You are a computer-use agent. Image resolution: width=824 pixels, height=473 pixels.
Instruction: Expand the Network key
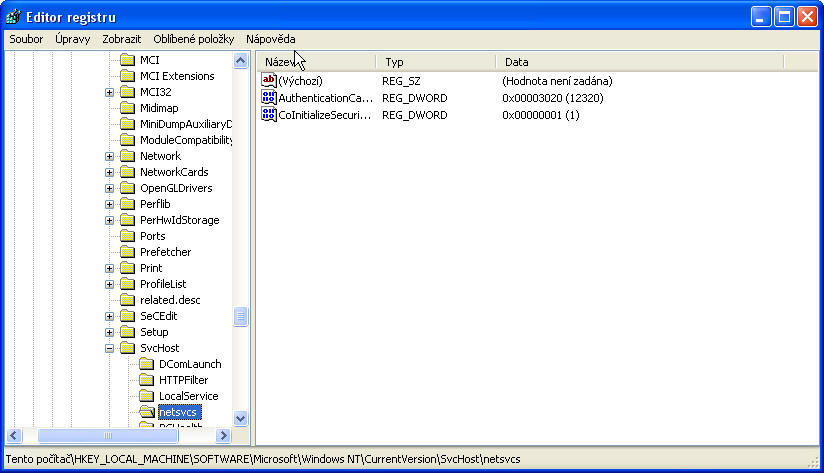pos(109,157)
